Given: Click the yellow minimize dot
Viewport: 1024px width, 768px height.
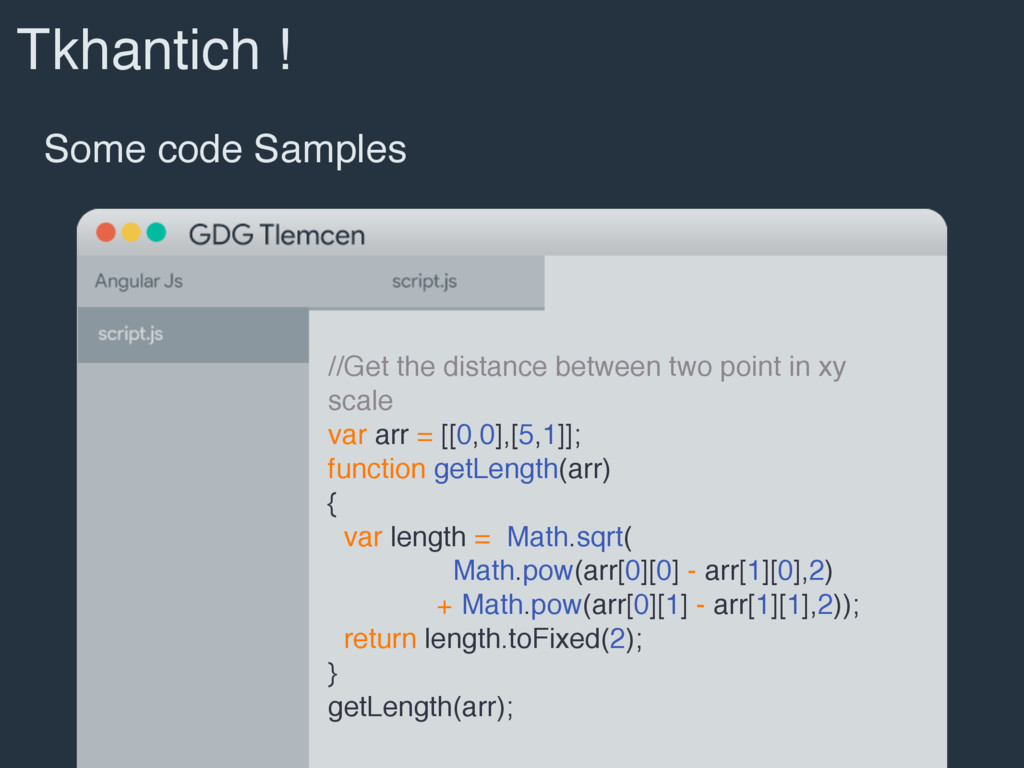Looking at the screenshot, I should click(x=131, y=232).
